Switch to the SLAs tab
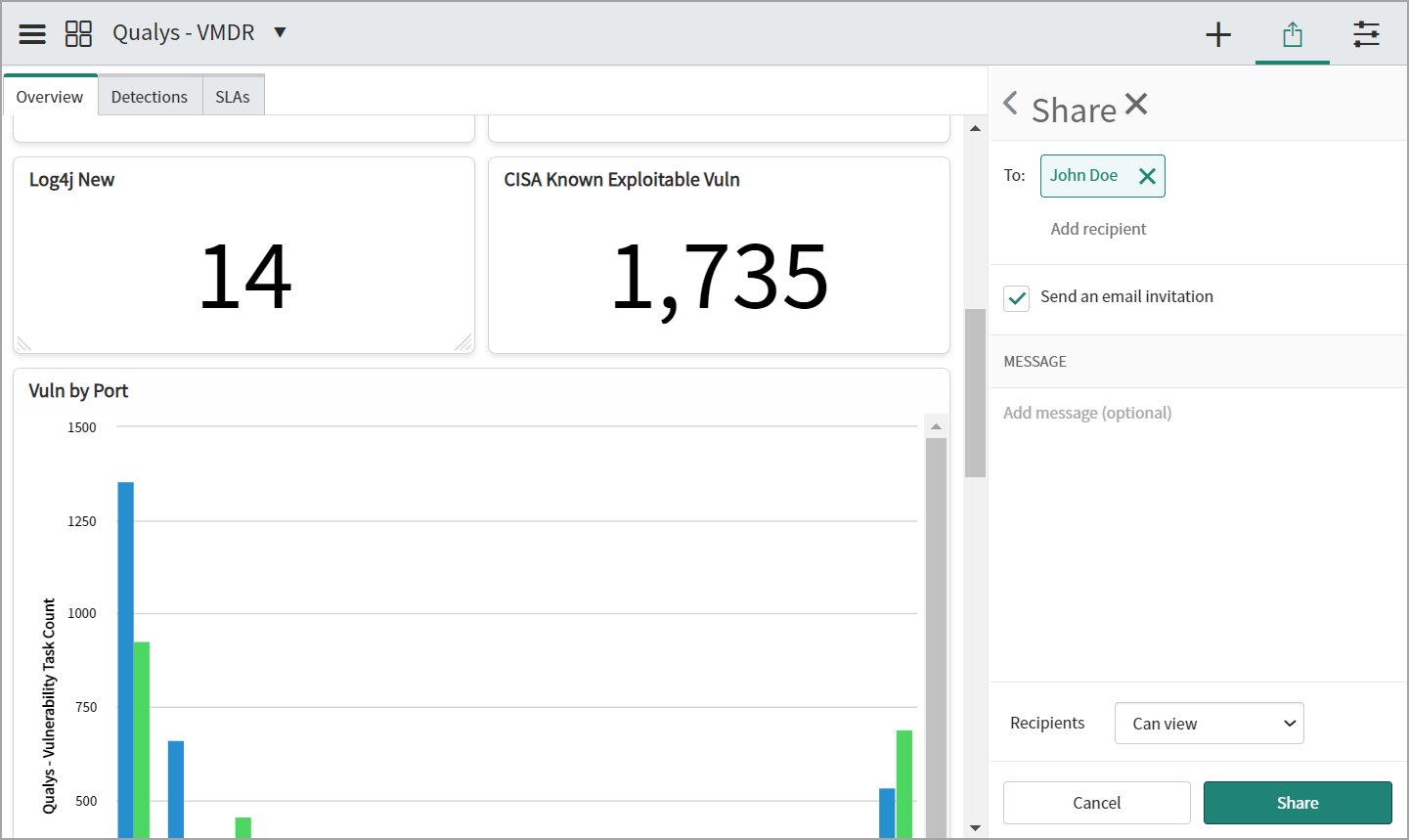The image size is (1409, 840). click(x=232, y=96)
